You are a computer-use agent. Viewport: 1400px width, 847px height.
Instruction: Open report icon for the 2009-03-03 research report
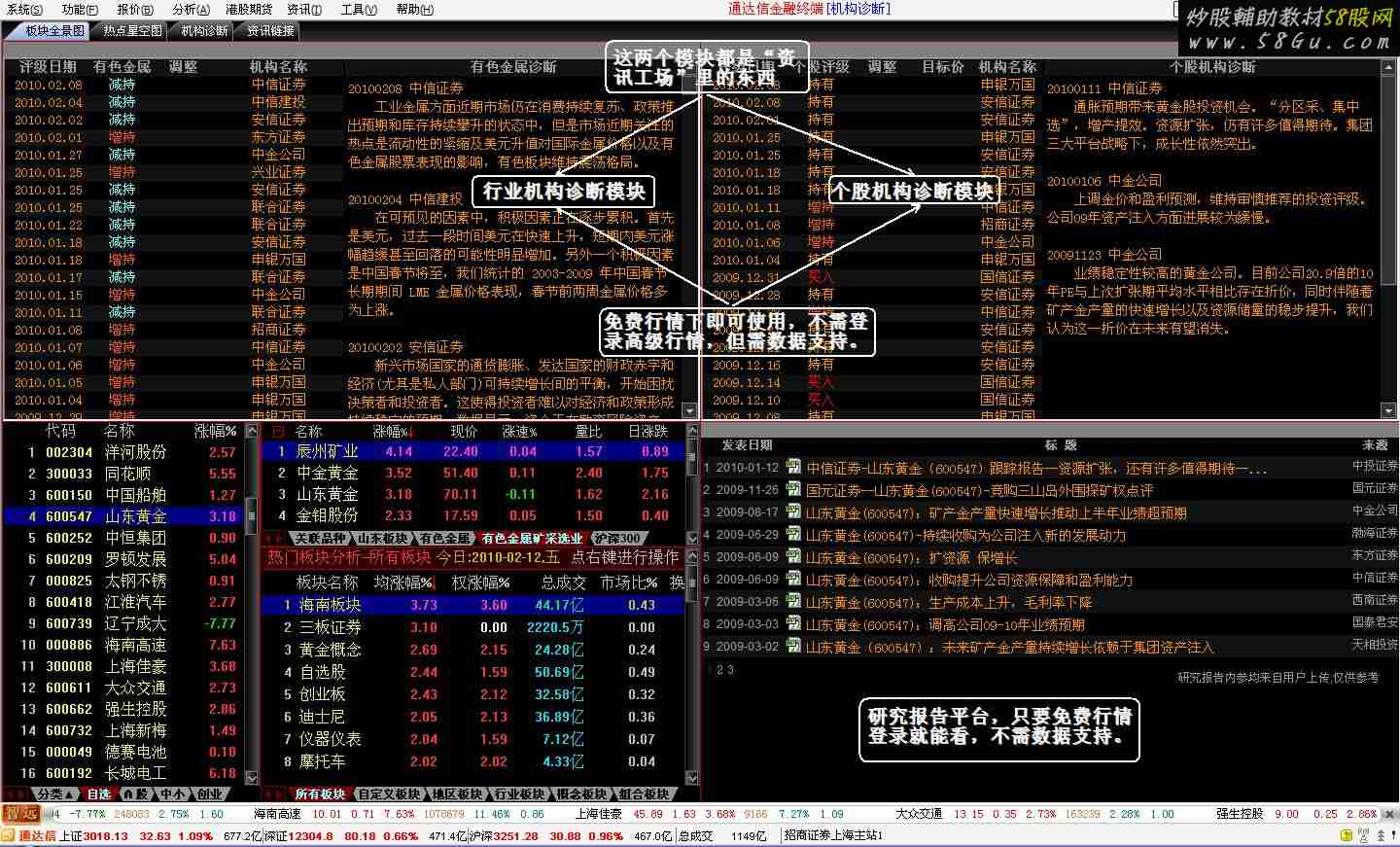(793, 623)
